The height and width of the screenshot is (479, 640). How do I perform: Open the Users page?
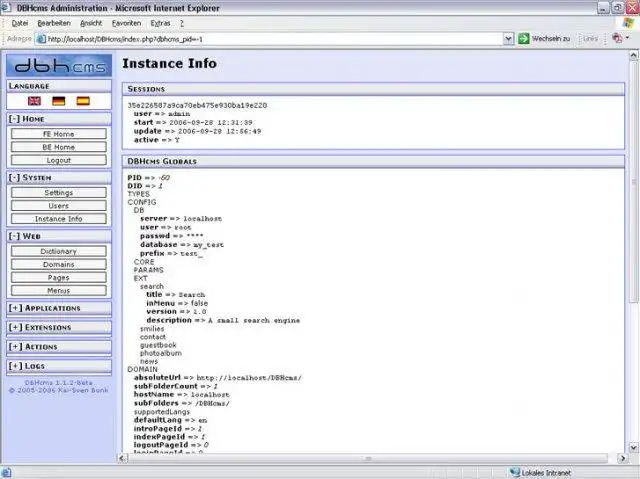[59, 206]
